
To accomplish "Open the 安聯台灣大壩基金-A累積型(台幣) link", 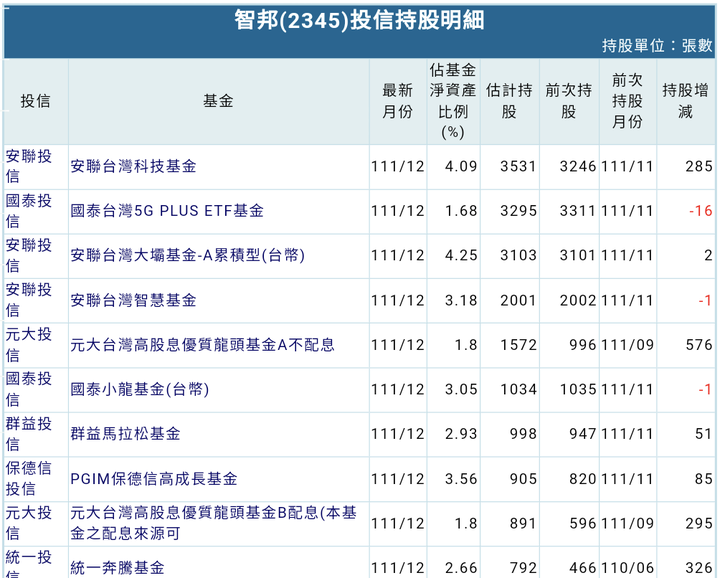I will point(187,255).
